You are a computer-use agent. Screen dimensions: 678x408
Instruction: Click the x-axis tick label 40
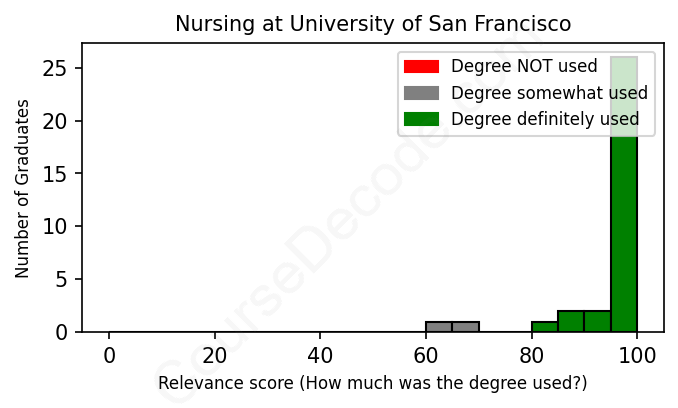tap(320, 354)
